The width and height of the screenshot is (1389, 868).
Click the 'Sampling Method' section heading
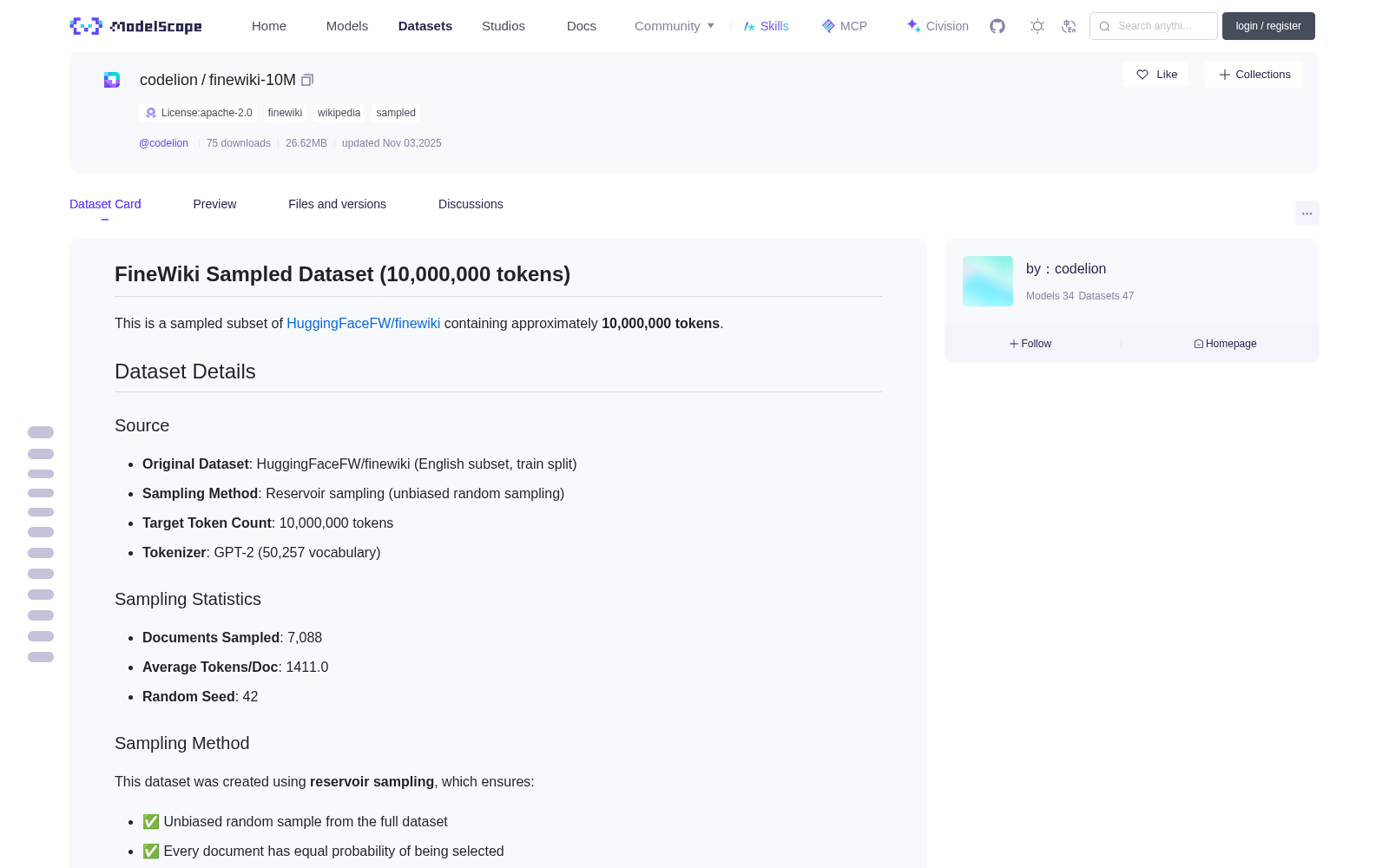[181, 743]
